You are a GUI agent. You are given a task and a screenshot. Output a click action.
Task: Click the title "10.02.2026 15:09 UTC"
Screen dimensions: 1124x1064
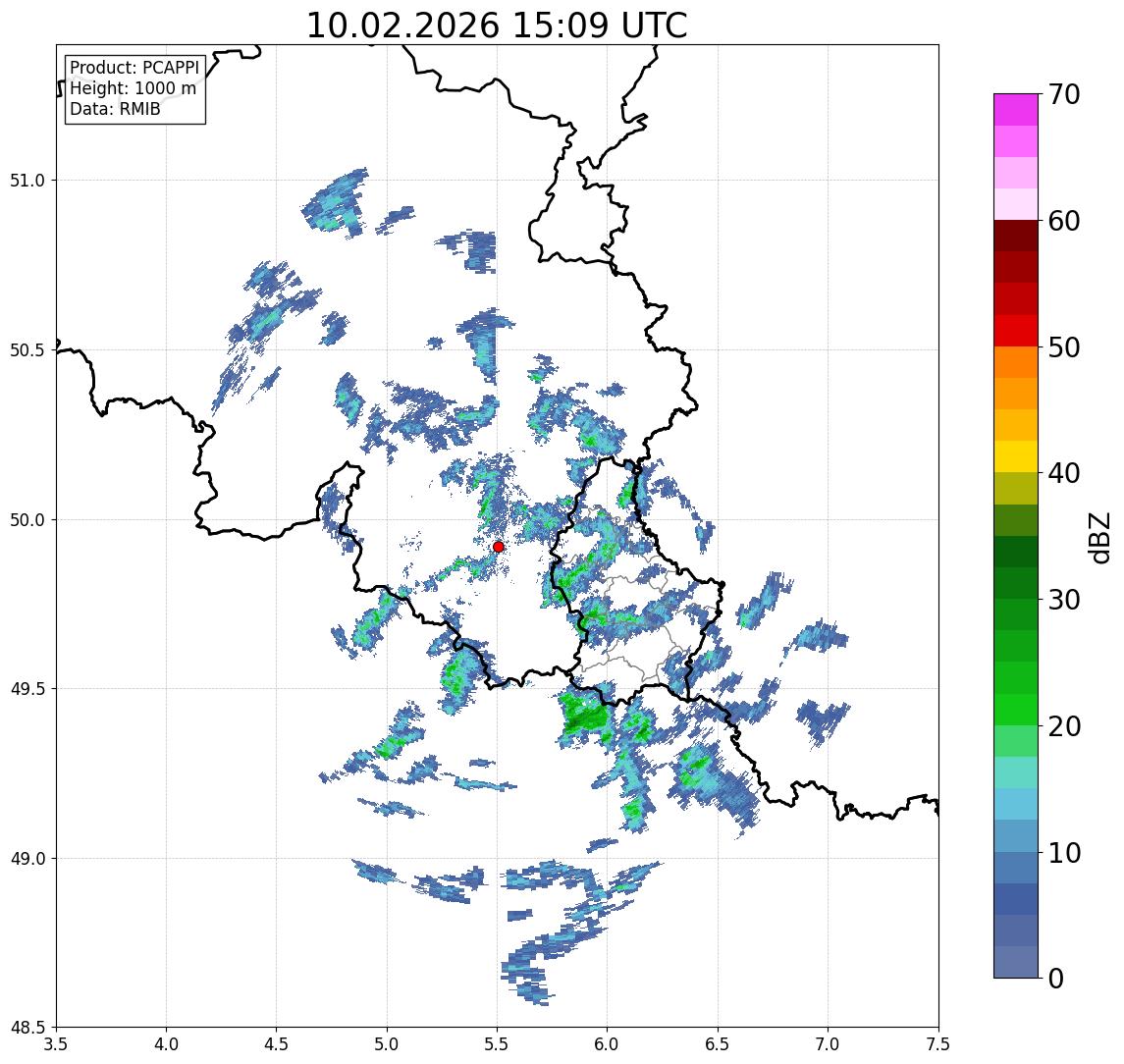click(497, 26)
